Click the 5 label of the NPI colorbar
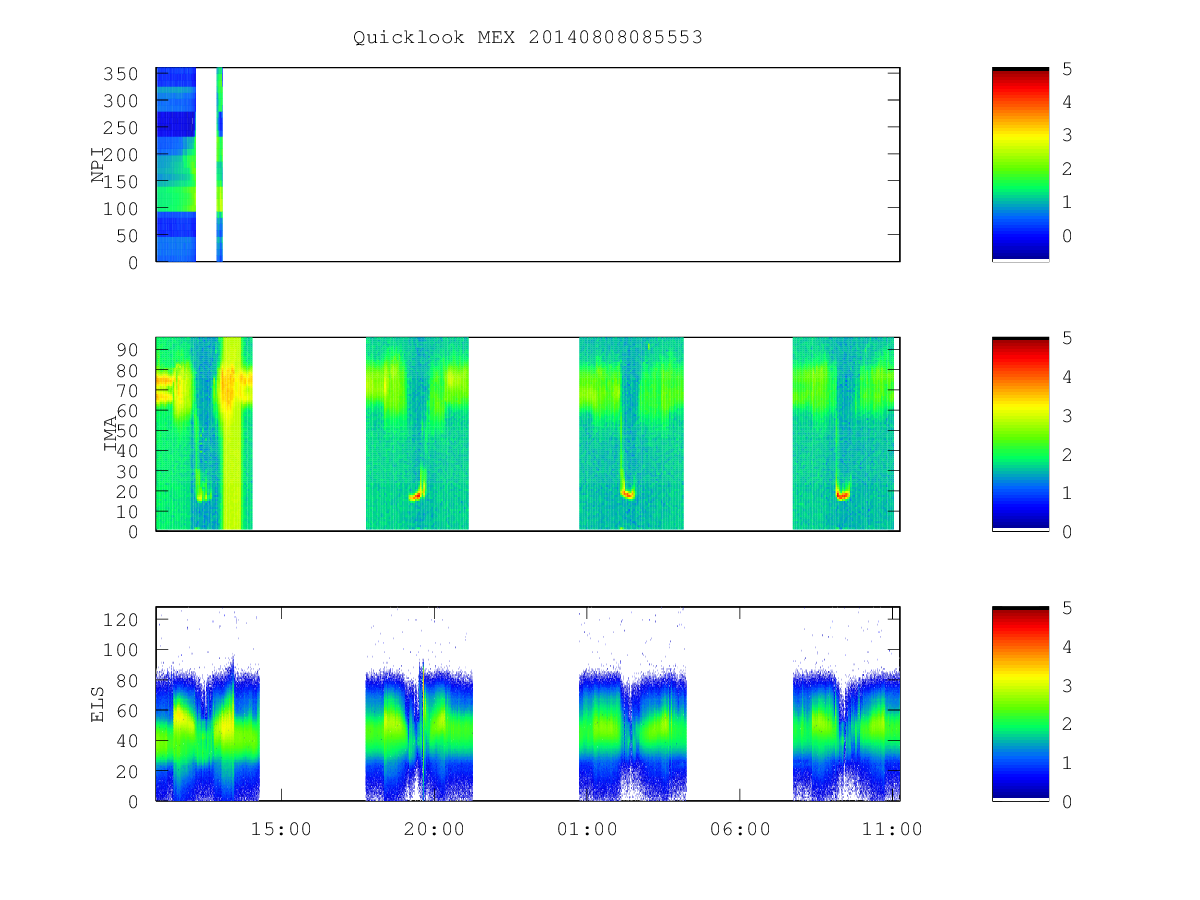 (1066, 68)
